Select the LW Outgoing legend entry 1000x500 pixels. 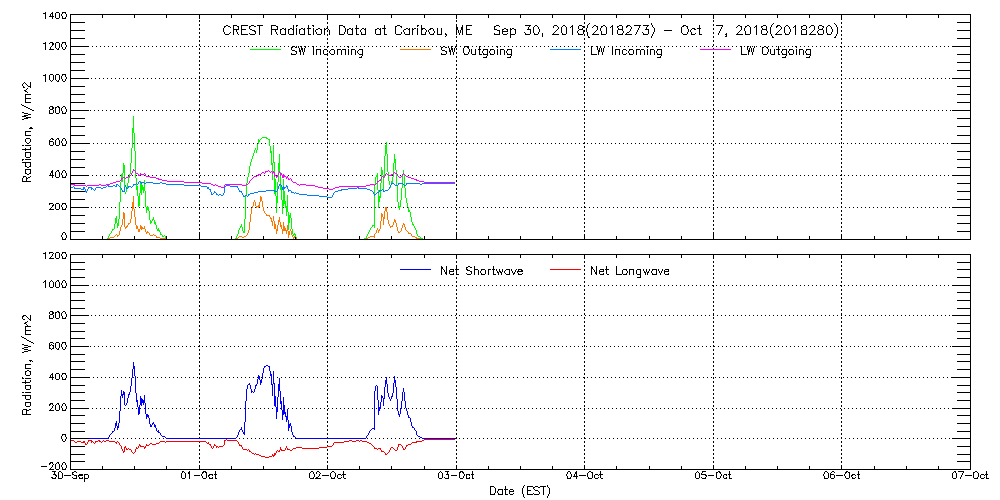pos(775,51)
